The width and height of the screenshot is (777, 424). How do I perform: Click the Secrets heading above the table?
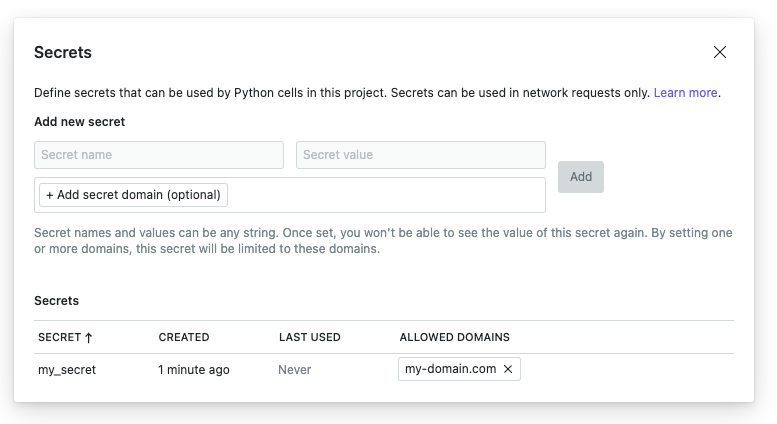(57, 300)
